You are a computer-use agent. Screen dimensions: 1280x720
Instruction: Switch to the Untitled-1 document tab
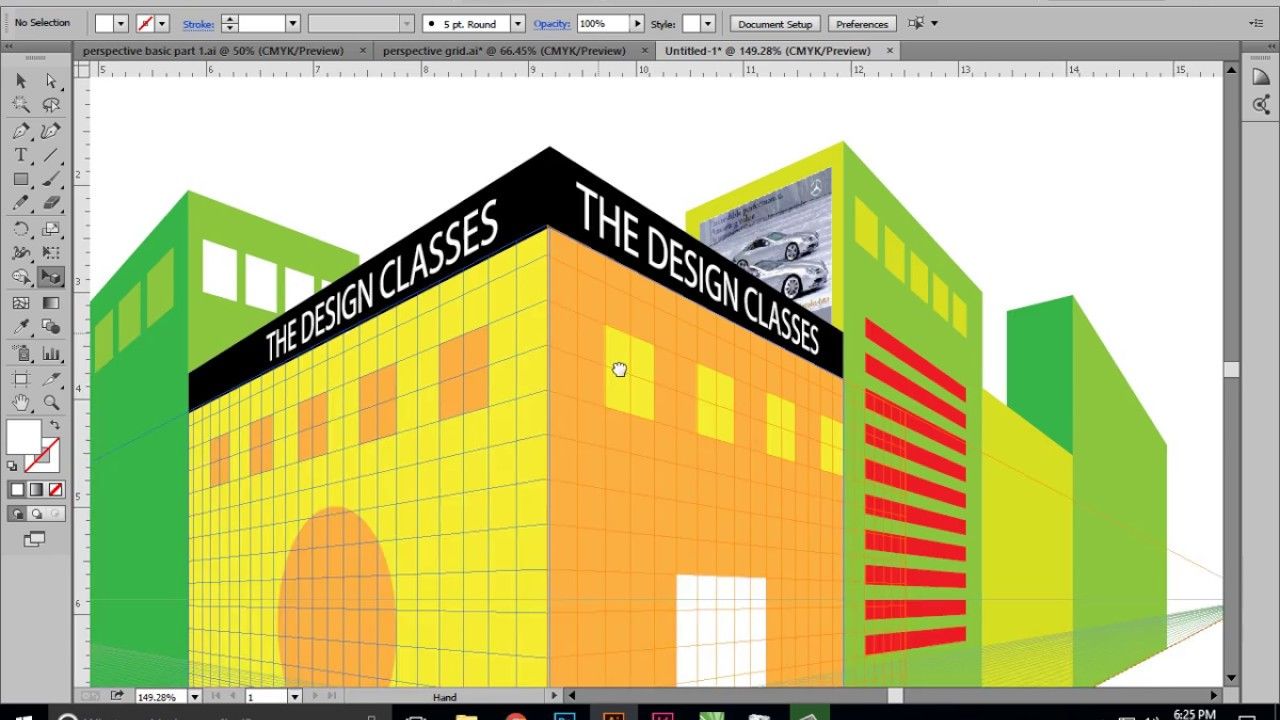pyautogui.click(x=768, y=50)
